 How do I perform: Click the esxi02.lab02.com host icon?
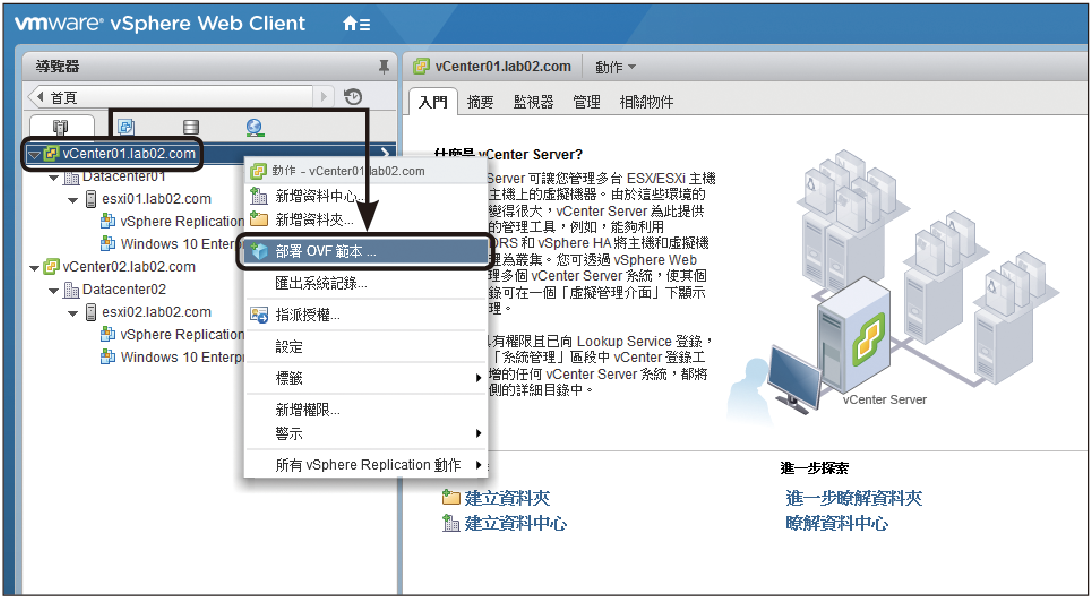click(91, 312)
